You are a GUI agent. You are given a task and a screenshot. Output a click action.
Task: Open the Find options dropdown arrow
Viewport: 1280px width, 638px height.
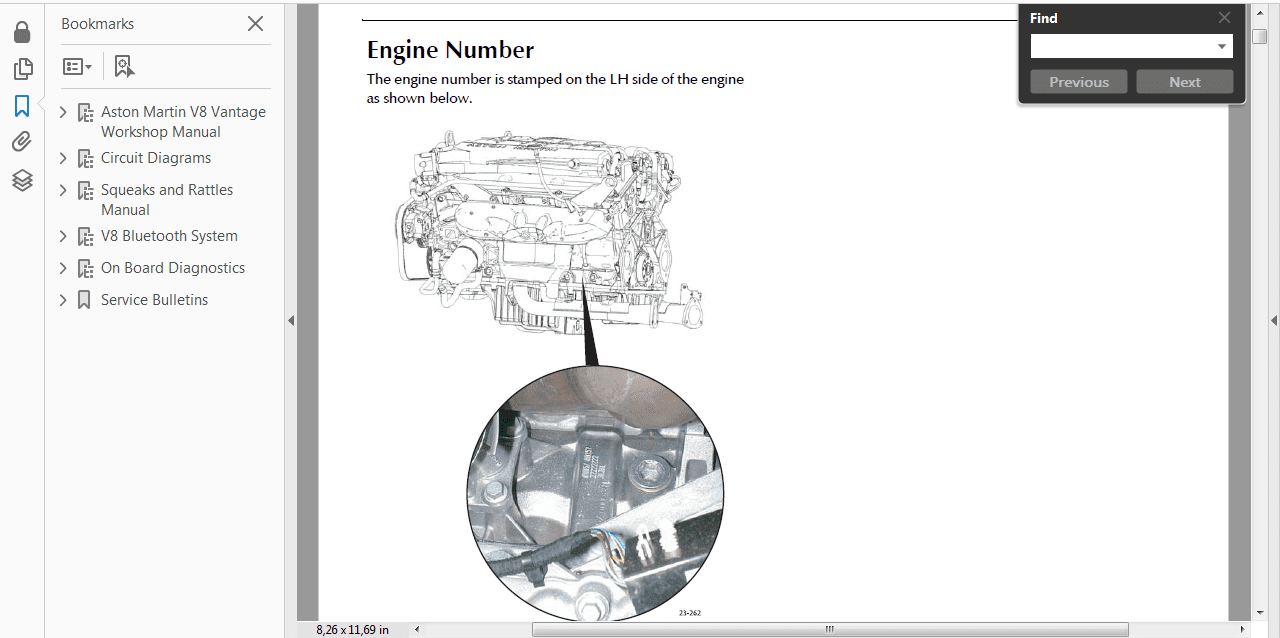1223,46
